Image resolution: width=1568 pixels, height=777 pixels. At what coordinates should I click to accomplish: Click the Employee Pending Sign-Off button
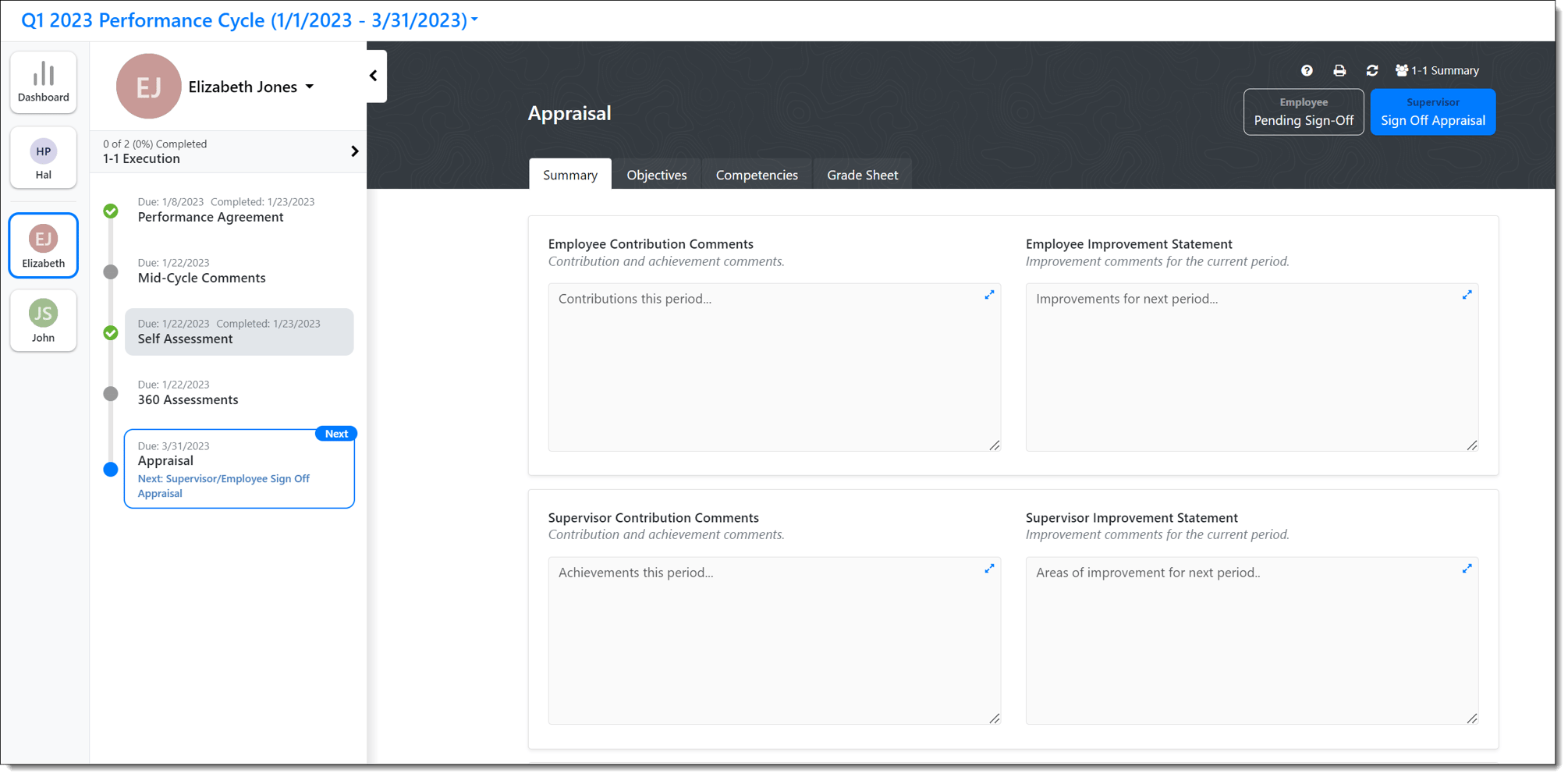coord(1304,112)
